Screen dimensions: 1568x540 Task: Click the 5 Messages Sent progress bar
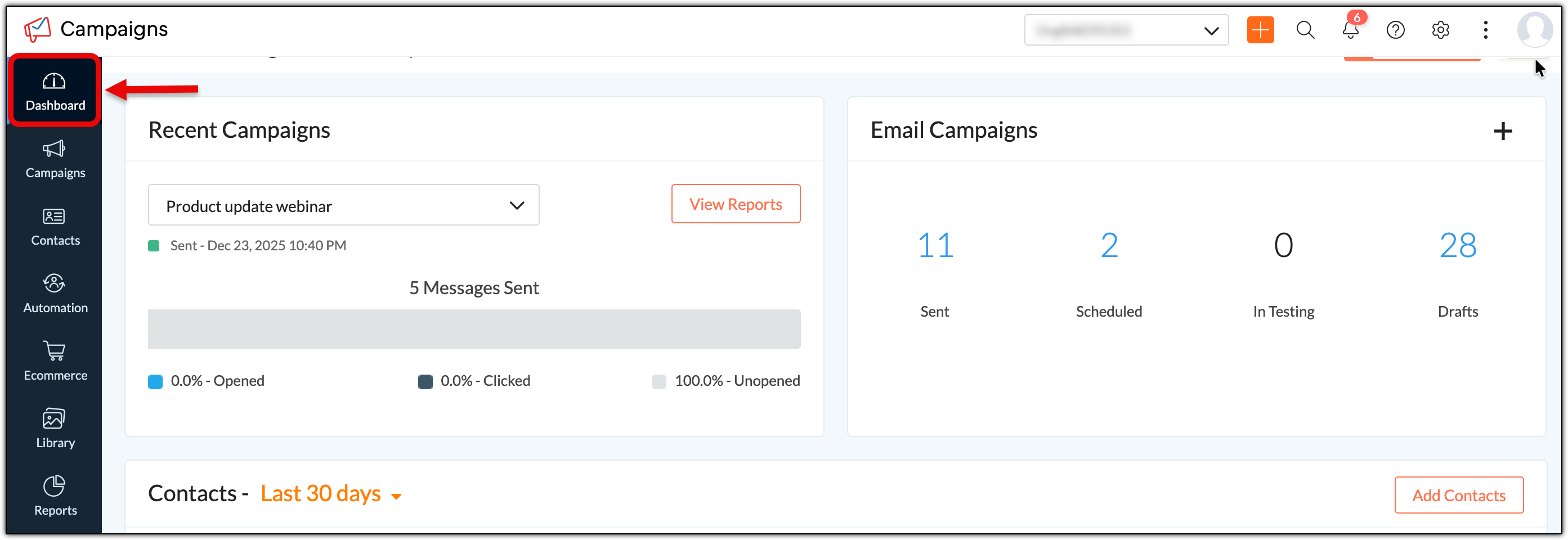point(473,329)
